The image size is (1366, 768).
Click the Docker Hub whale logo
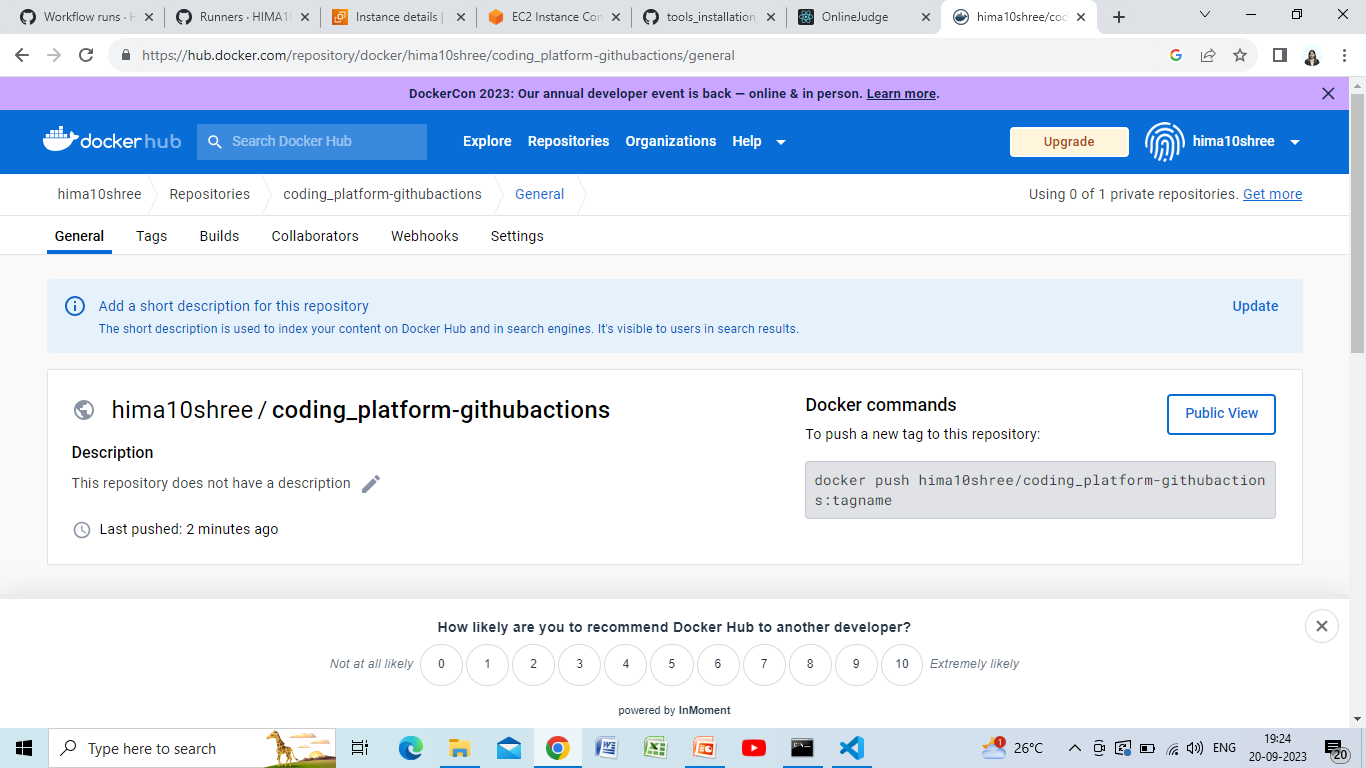[x=112, y=141]
